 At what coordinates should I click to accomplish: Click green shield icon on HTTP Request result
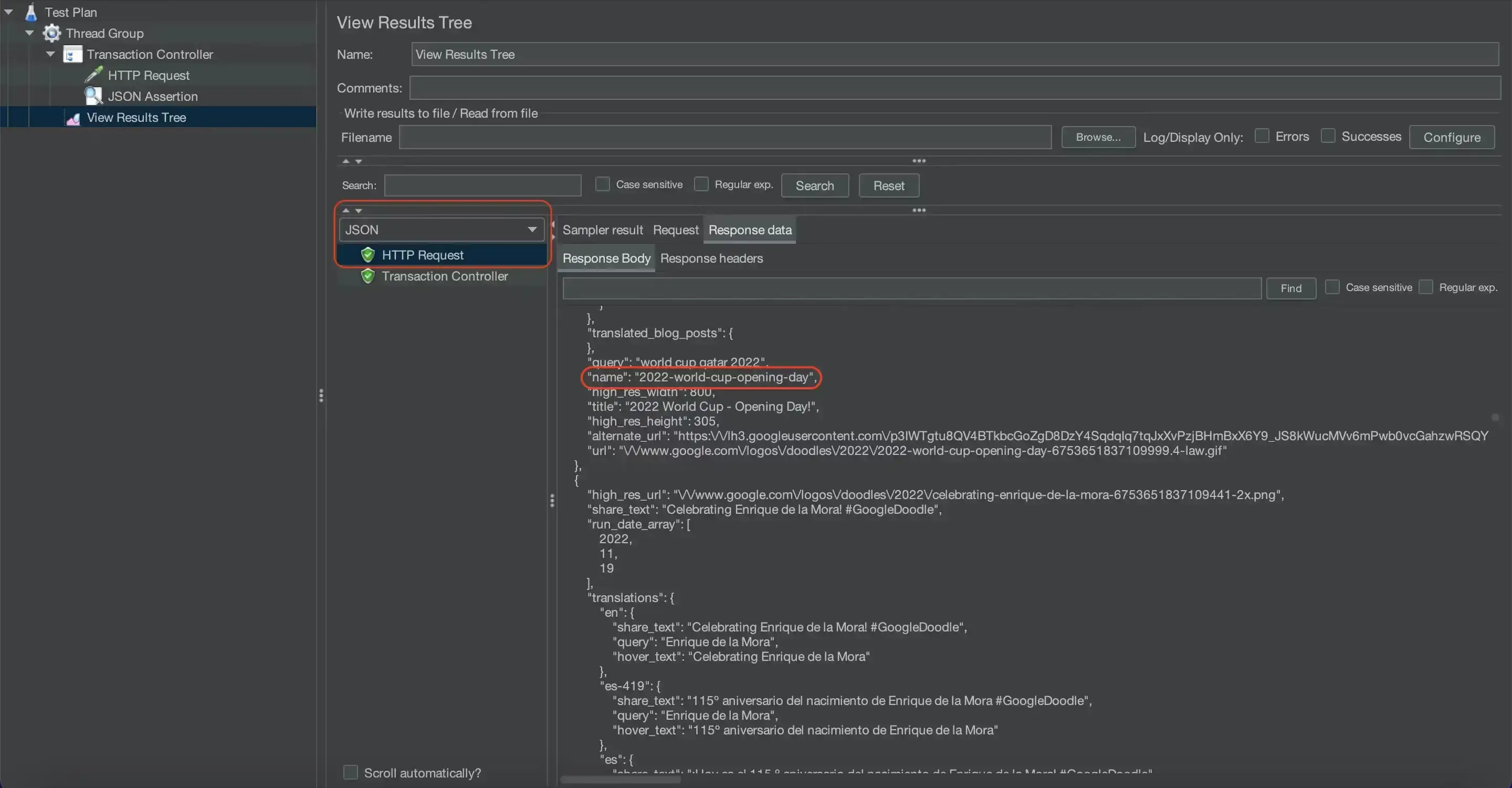[368, 254]
